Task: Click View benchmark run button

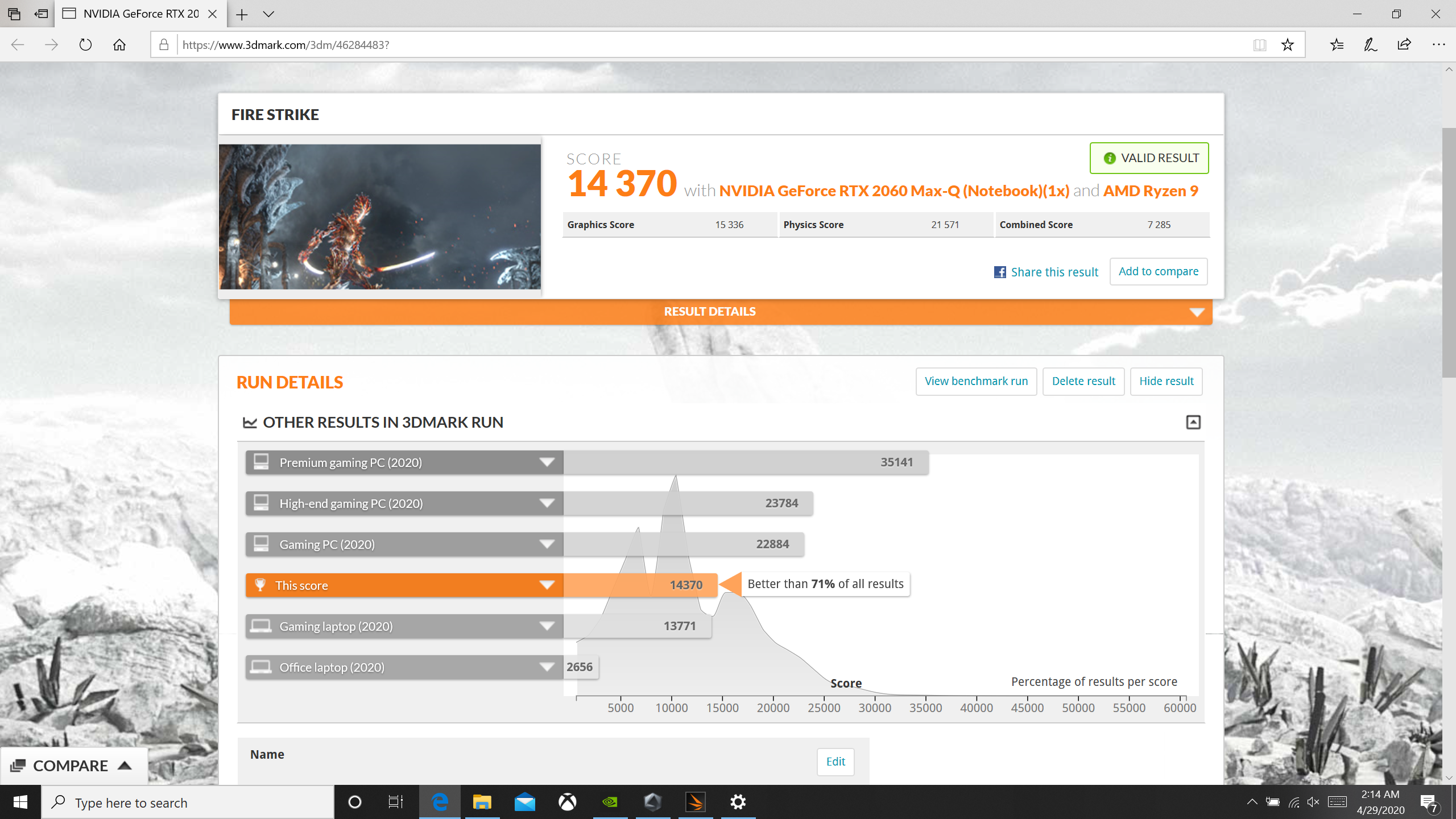Action: tap(976, 381)
